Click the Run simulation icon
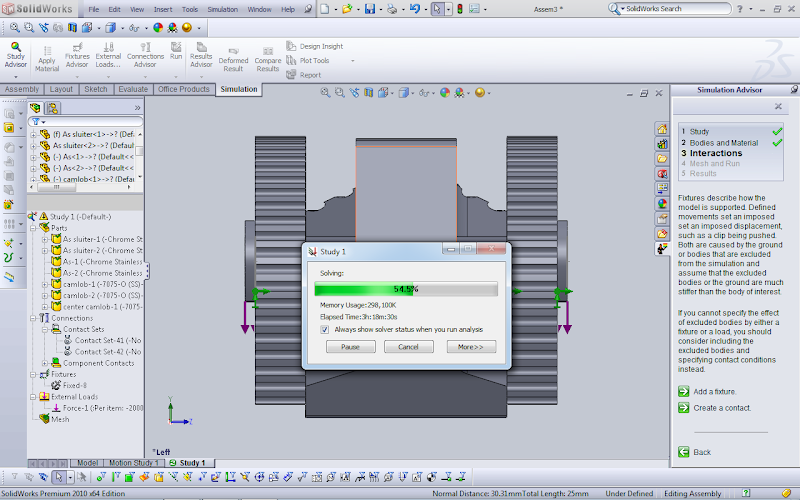The height and width of the screenshot is (500, 800). pos(176,50)
